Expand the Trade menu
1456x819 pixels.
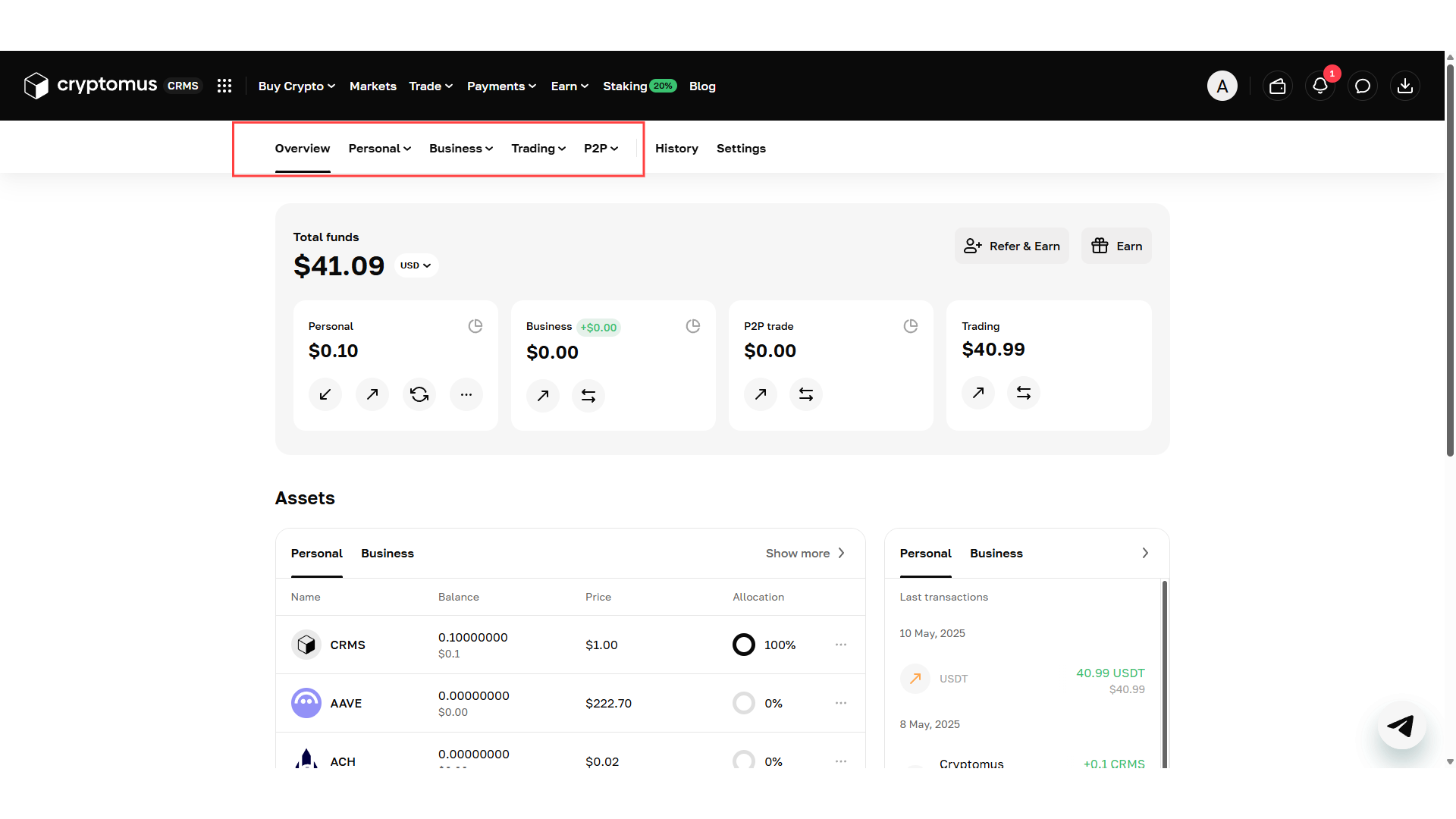[x=431, y=86]
